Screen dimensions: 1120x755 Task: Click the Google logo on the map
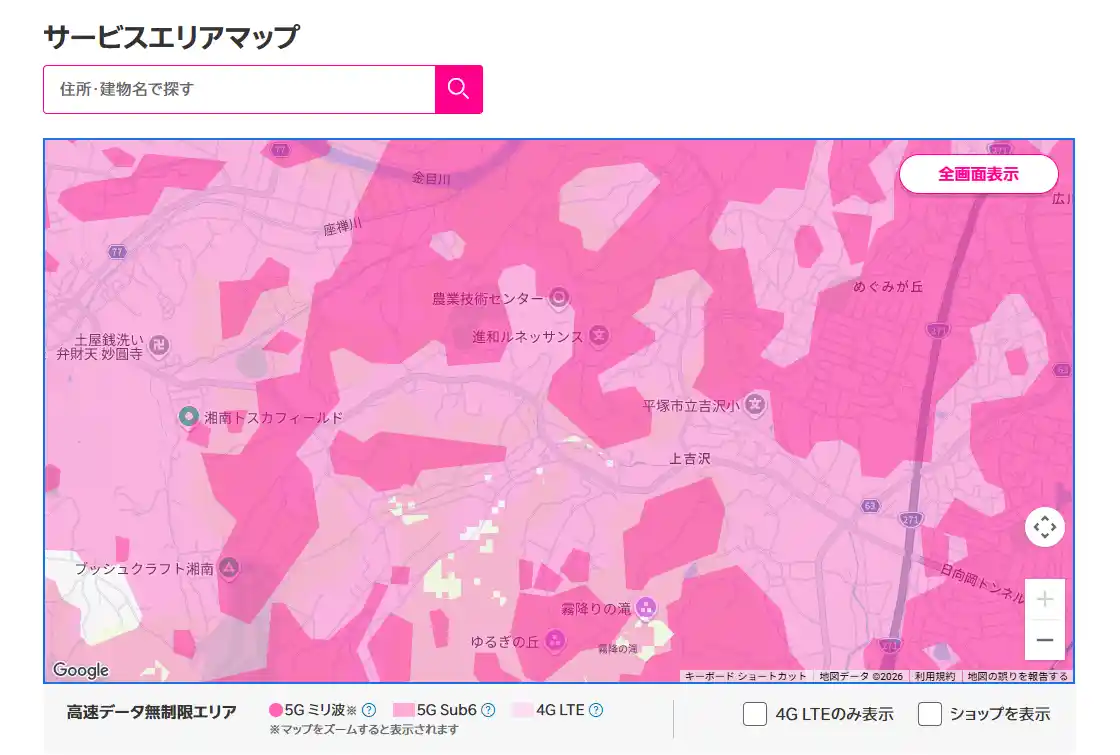(81, 670)
